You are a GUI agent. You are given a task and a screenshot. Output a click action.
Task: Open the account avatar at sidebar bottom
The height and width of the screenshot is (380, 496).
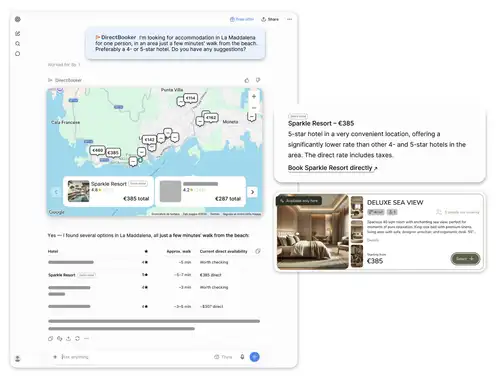[x=18, y=359]
